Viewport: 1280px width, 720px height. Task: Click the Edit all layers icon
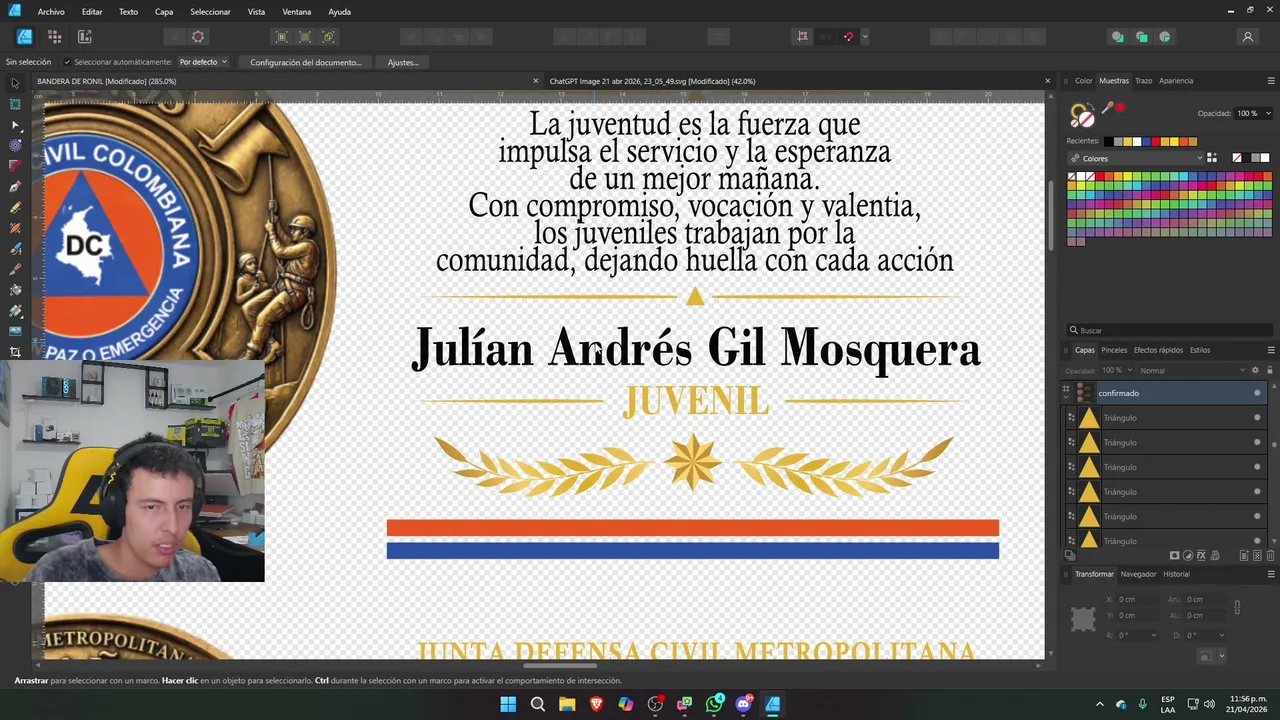tap(1070, 555)
